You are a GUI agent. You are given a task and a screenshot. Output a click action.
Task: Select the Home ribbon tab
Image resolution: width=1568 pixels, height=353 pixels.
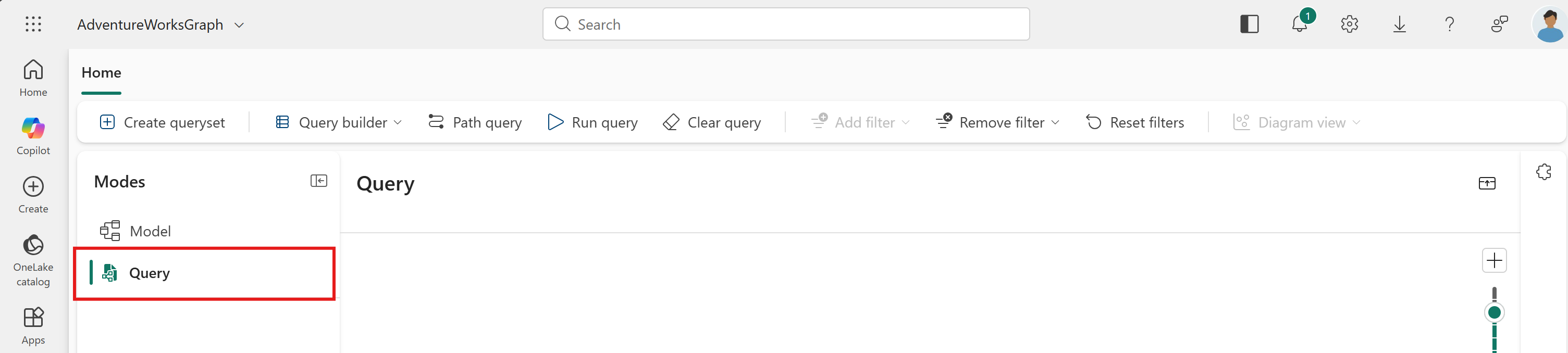coord(101,73)
